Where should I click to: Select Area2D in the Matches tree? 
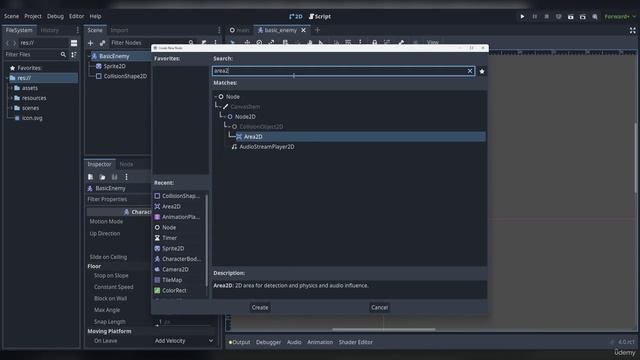click(x=252, y=137)
